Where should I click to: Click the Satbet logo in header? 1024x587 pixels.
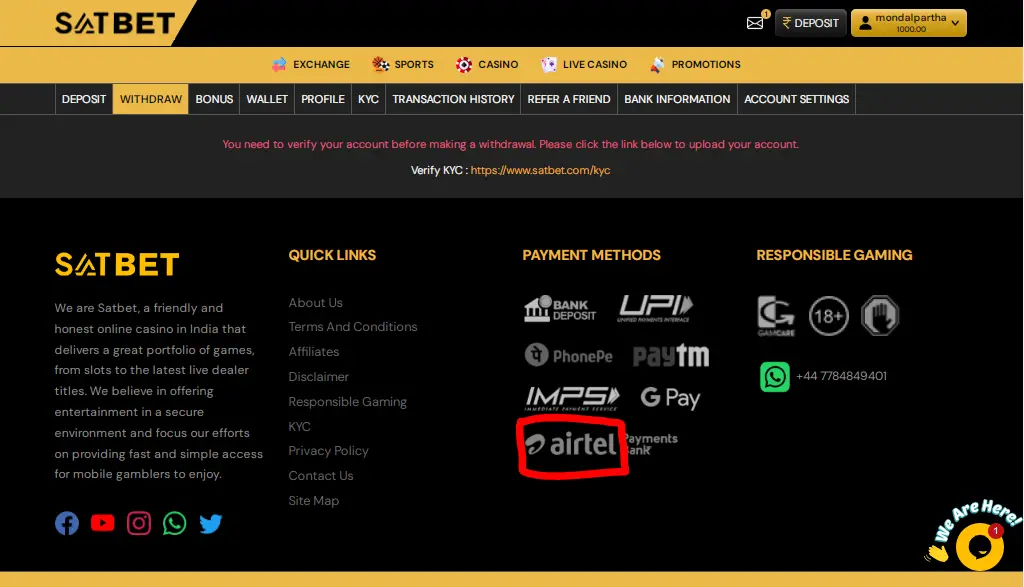pos(115,23)
